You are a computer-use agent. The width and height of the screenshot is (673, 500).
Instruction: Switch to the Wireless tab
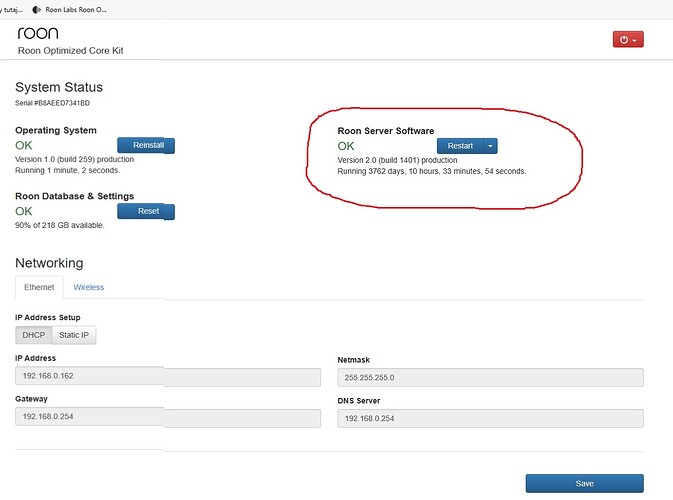88,287
